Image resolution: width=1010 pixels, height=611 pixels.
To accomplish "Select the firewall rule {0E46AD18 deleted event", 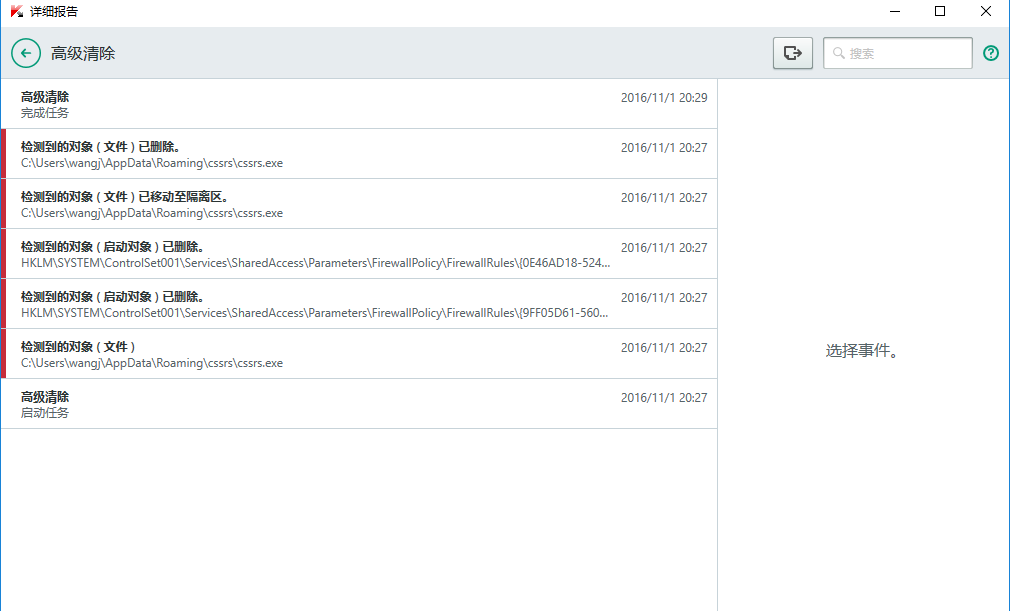I will click(x=300, y=254).
